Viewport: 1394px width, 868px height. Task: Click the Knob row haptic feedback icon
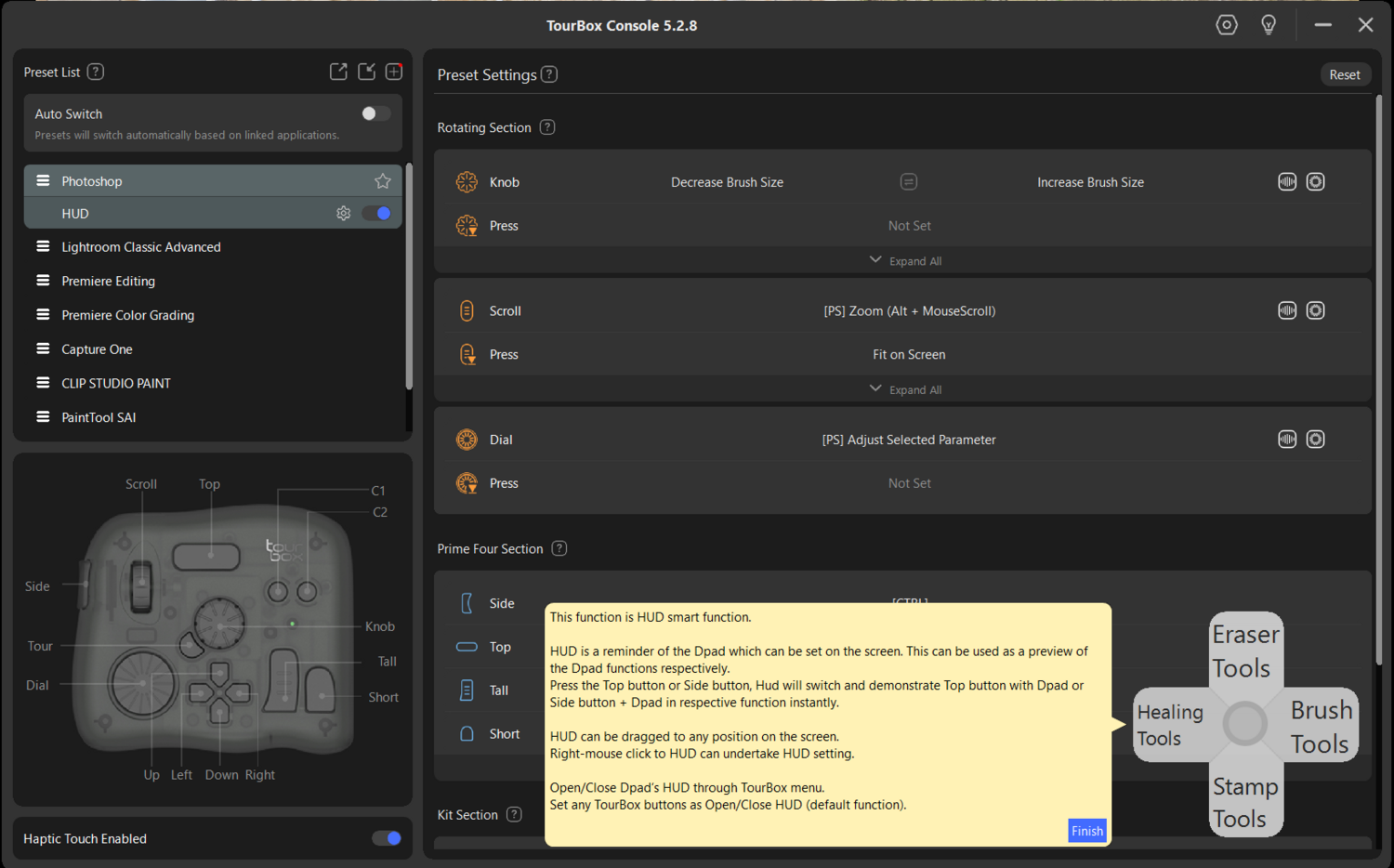click(x=1287, y=182)
